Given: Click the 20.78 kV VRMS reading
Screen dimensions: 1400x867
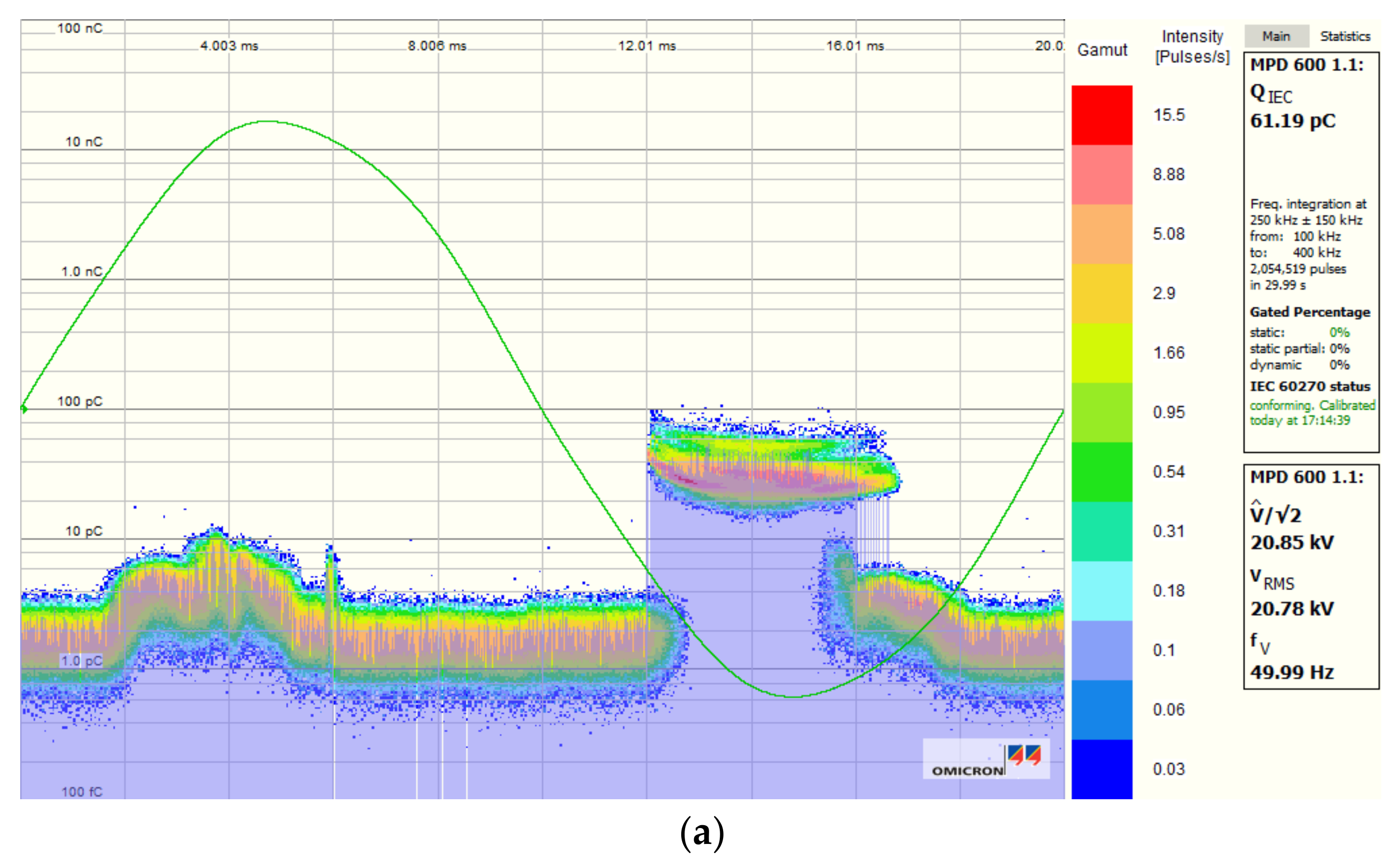Looking at the screenshot, I should 1292,608.
